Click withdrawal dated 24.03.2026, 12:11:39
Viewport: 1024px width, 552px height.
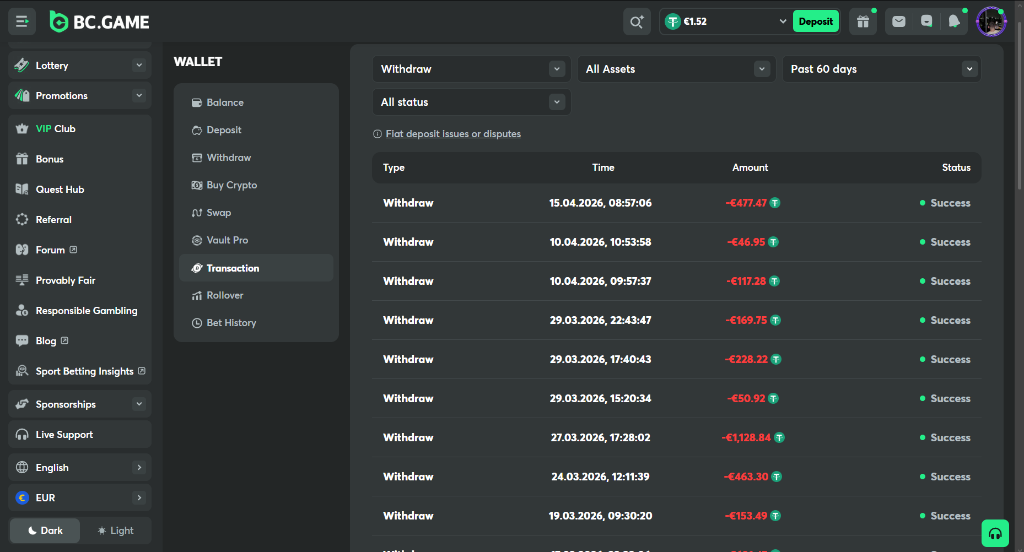point(677,477)
